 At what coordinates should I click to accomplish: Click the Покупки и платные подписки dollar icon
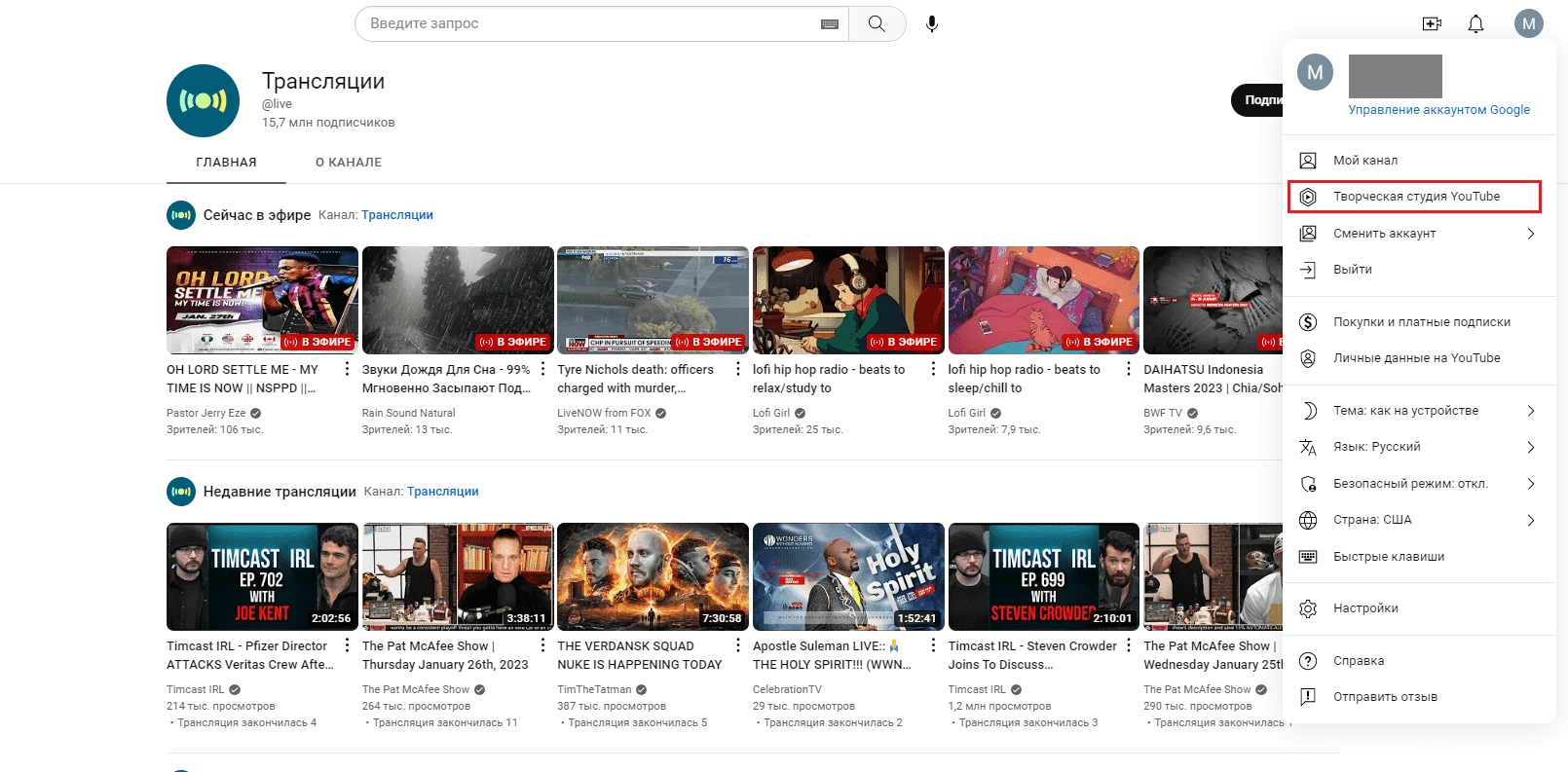[1309, 322]
